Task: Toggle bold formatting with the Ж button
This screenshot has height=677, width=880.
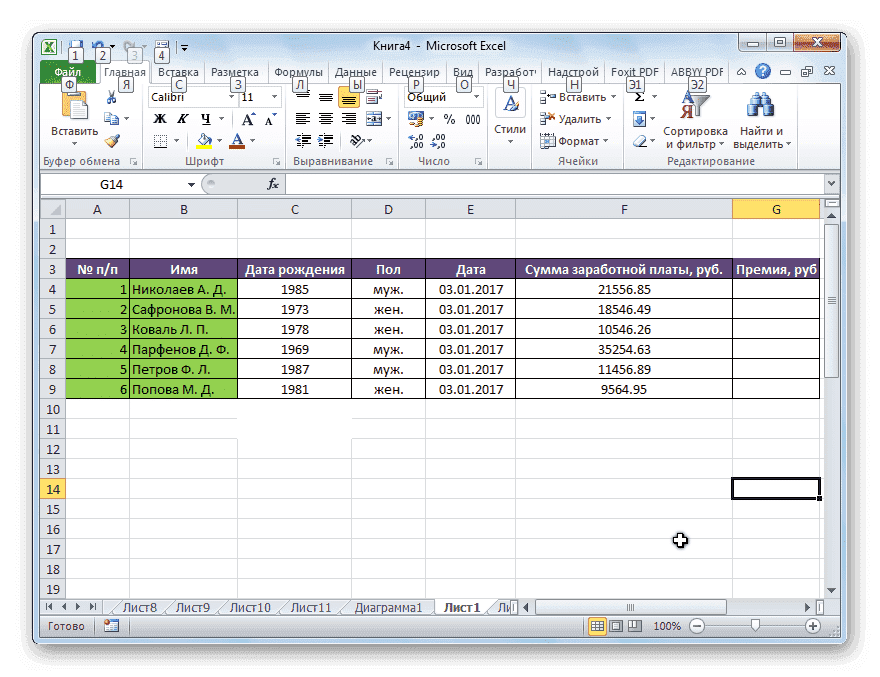Action: point(160,118)
